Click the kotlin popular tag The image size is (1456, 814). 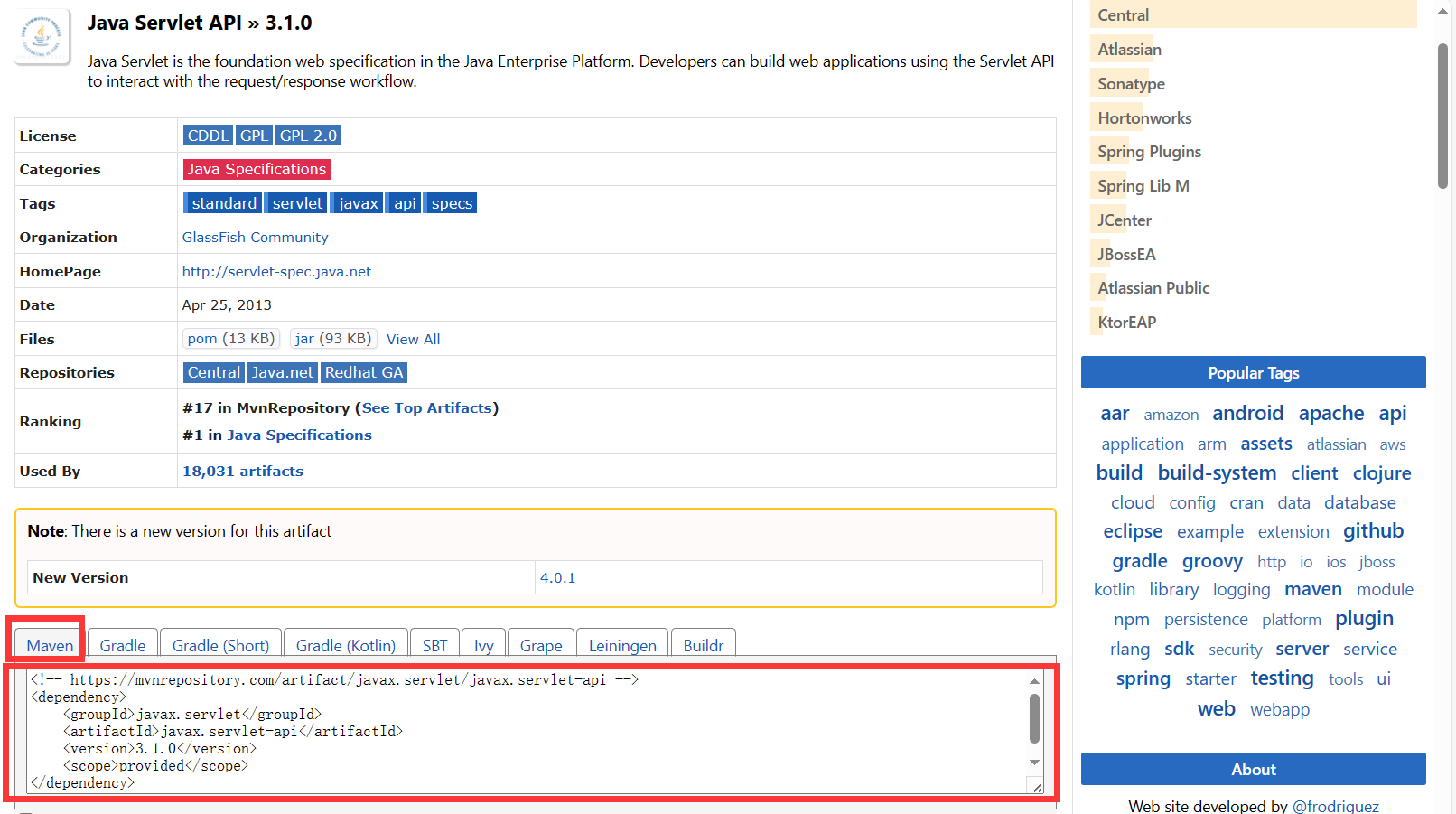click(1114, 589)
